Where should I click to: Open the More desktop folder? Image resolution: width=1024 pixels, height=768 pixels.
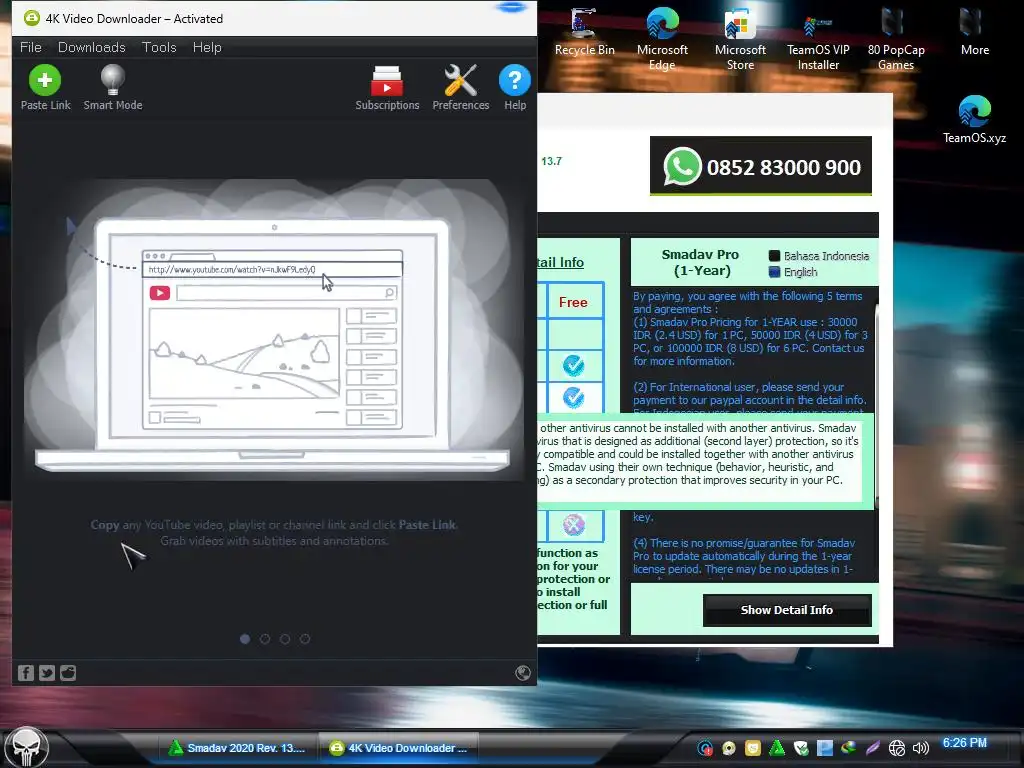coord(974,32)
